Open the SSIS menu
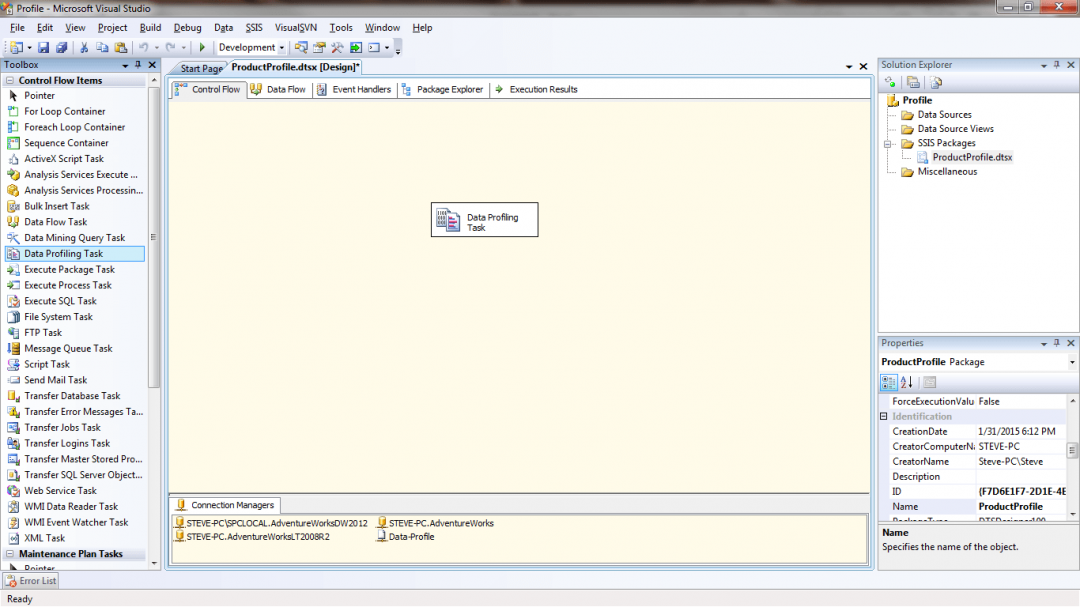This screenshot has width=1080, height=607. (x=254, y=28)
